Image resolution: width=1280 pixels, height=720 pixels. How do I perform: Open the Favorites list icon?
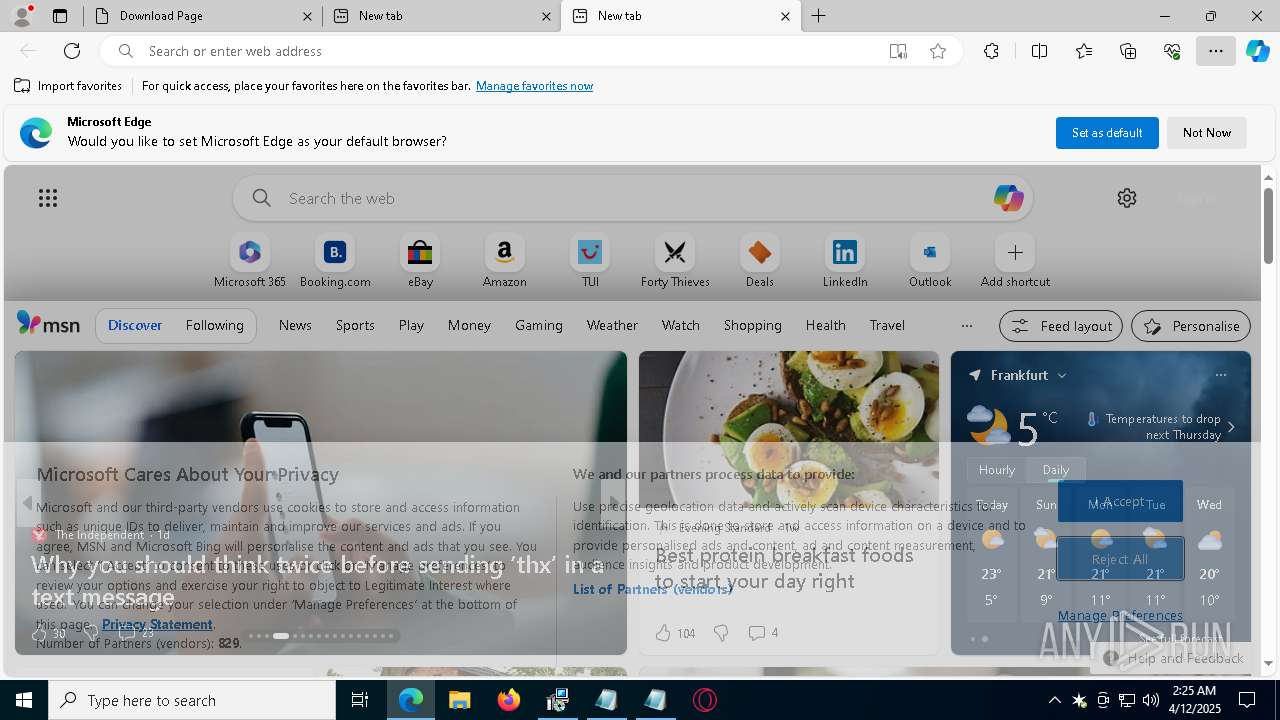pos(1084,51)
